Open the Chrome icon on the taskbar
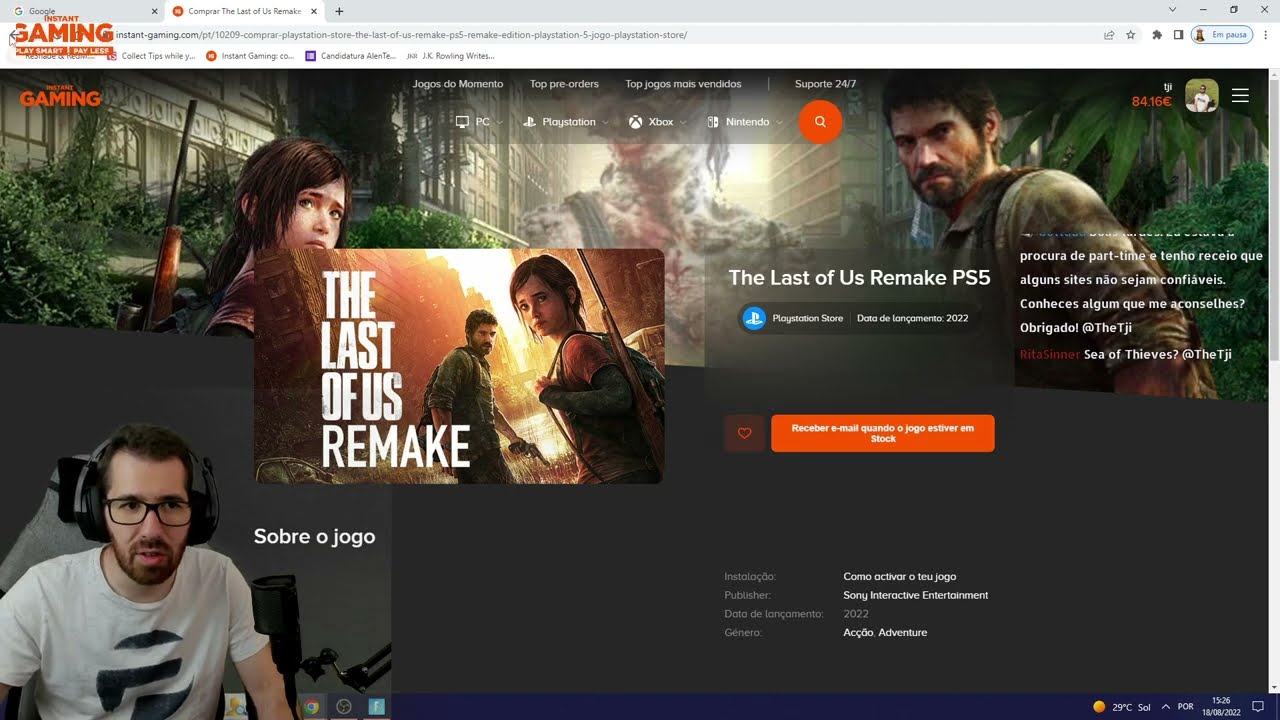 (311, 706)
